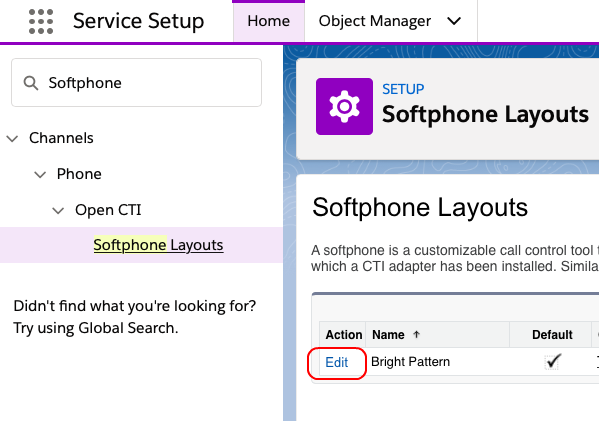This screenshot has height=421, width=599.
Task: Toggle the Default checkmark for Bright Pattern
Action: click(x=553, y=361)
